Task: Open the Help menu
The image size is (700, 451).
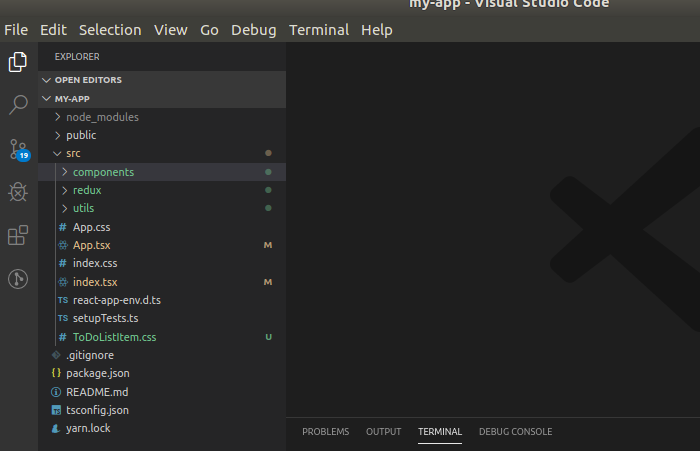Action: tap(377, 30)
